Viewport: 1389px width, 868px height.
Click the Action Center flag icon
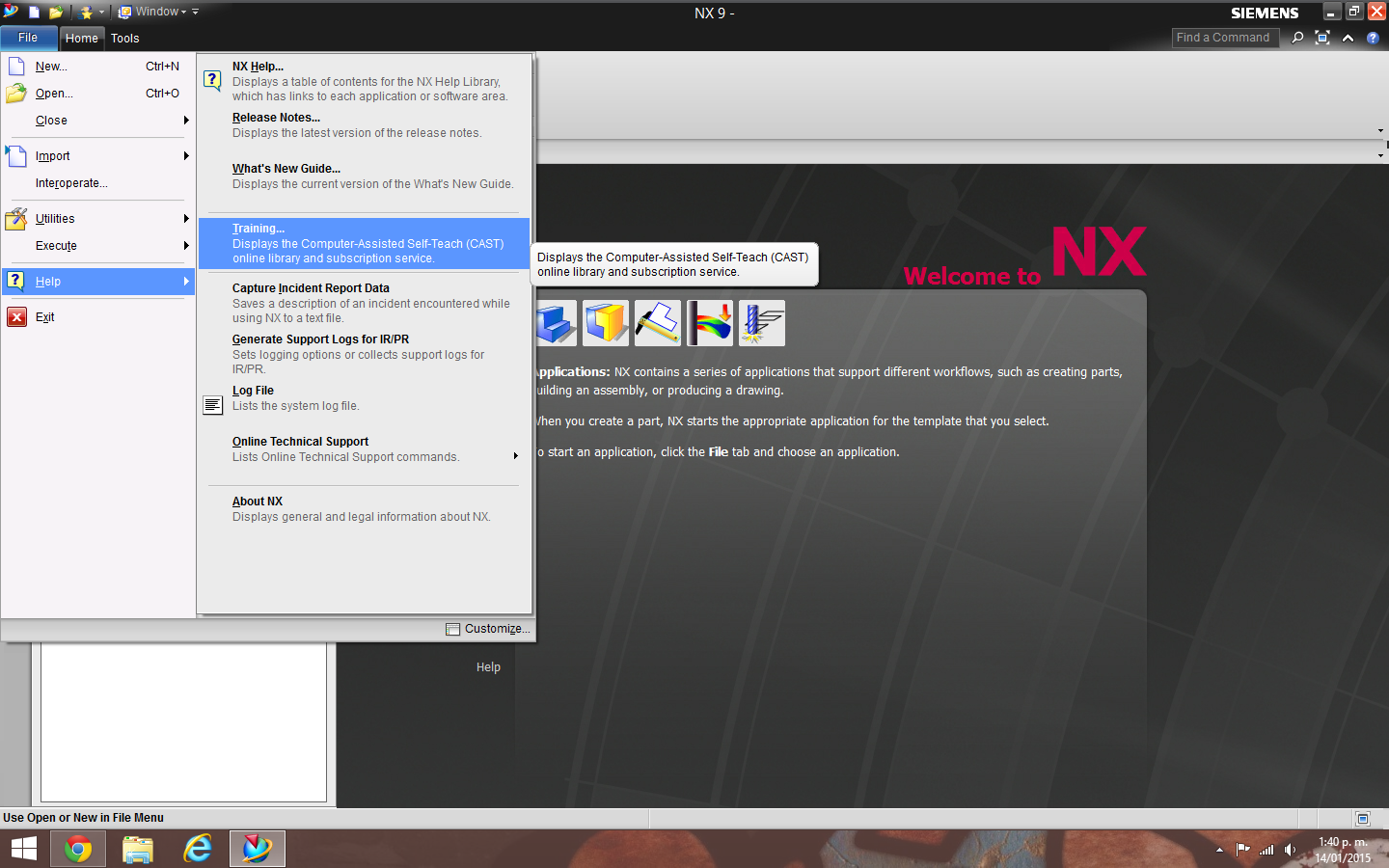[x=1242, y=850]
